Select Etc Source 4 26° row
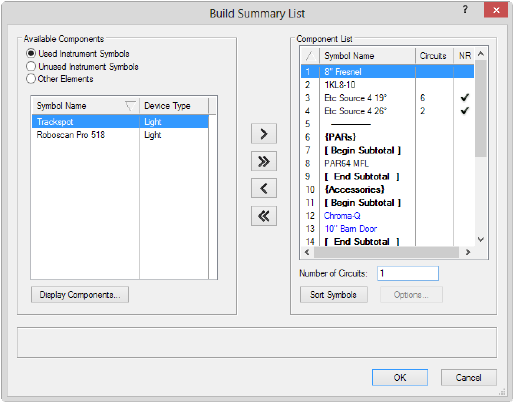 coord(388,111)
